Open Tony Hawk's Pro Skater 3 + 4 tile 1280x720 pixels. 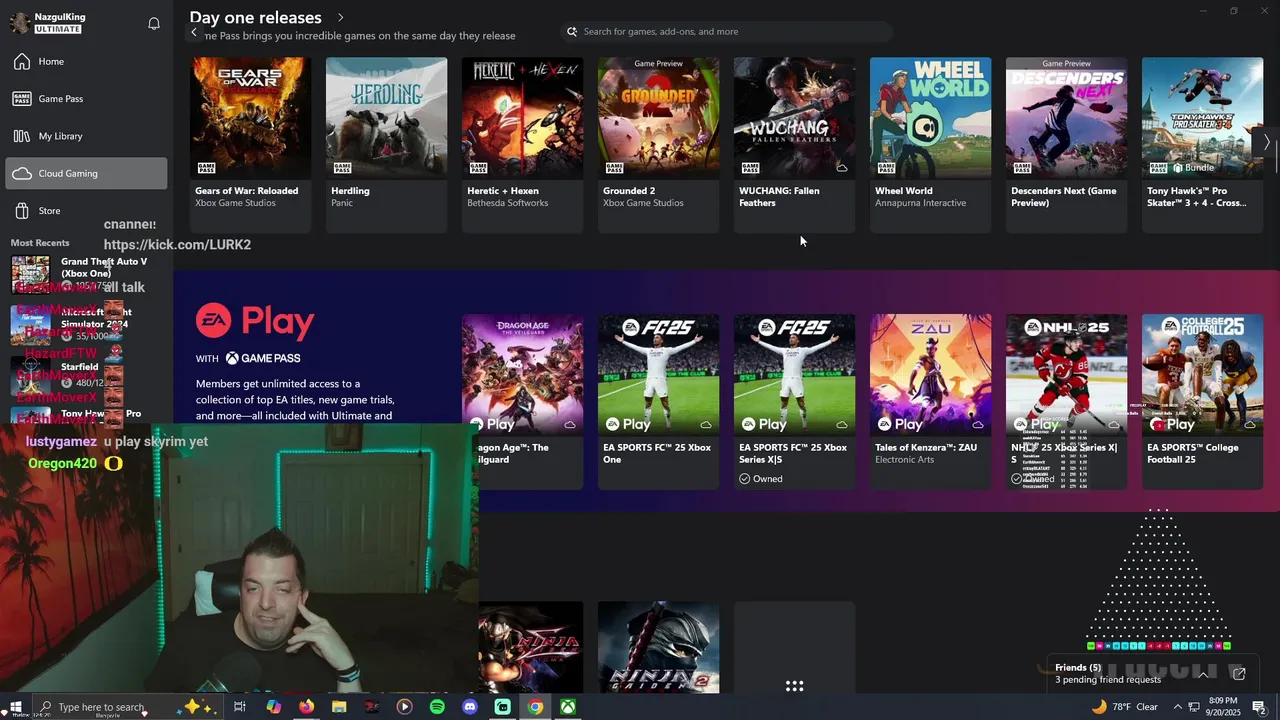click(x=1202, y=145)
